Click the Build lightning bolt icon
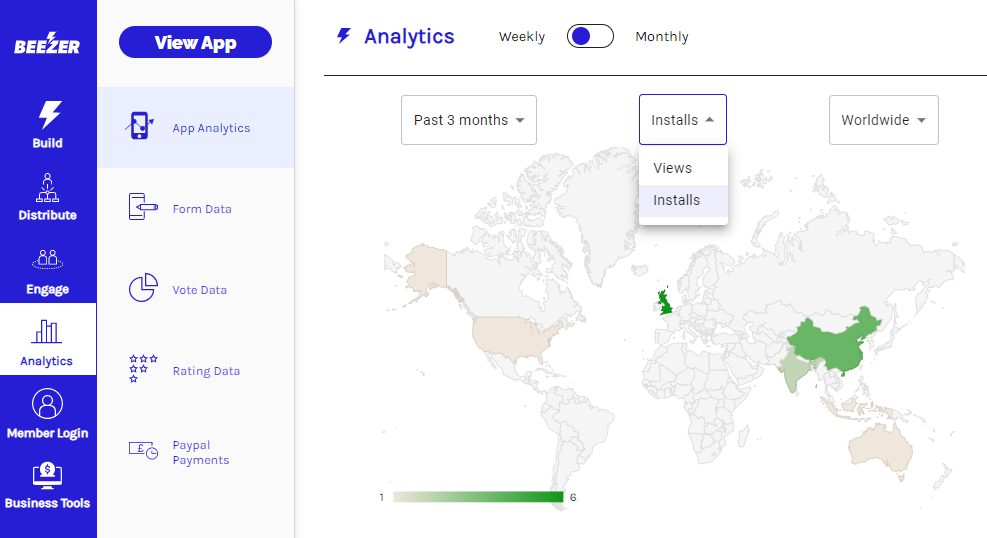Image resolution: width=987 pixels, height=538 pixels. click(x=49, y=115)
